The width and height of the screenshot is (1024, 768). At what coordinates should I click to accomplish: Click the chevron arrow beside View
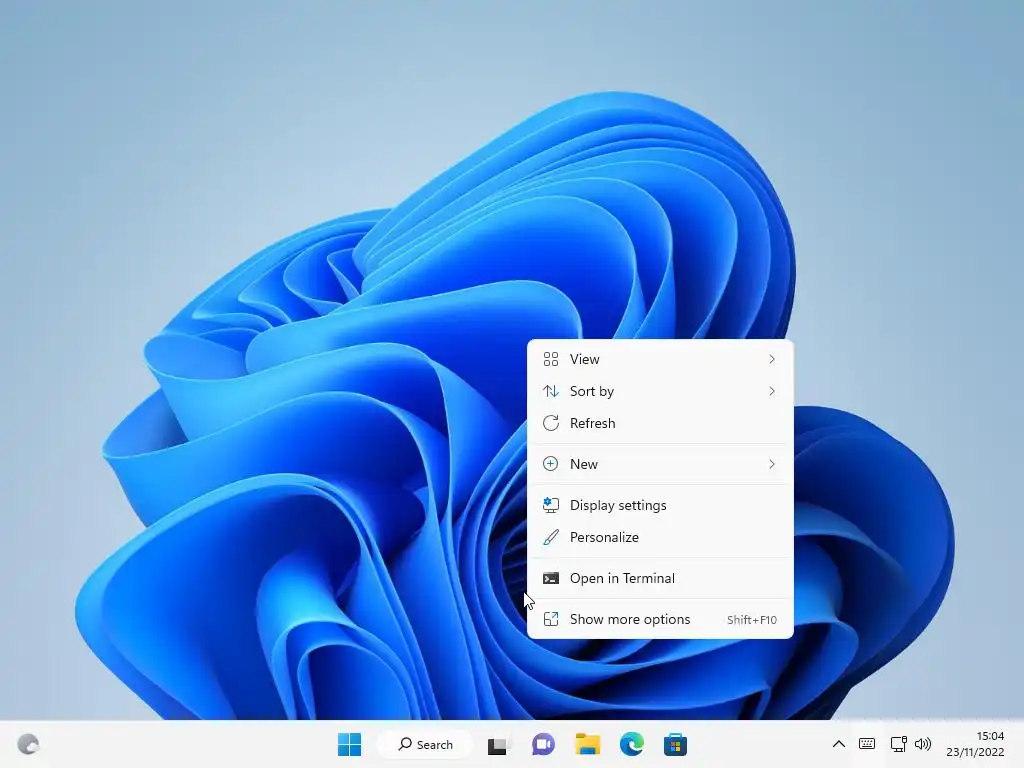pyautogui.click(x=772, y=359)
